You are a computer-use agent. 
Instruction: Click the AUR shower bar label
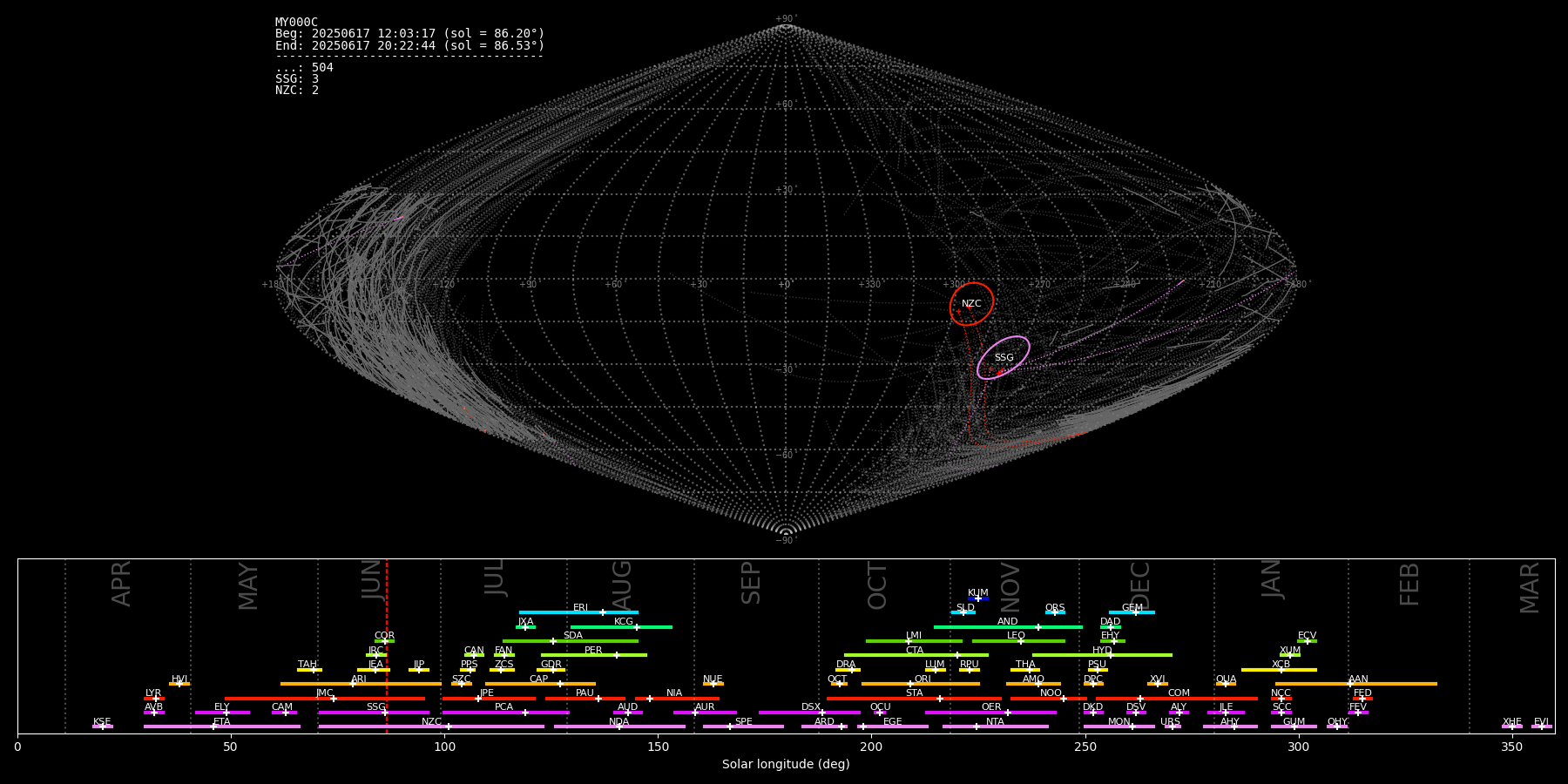pos(705,707)
